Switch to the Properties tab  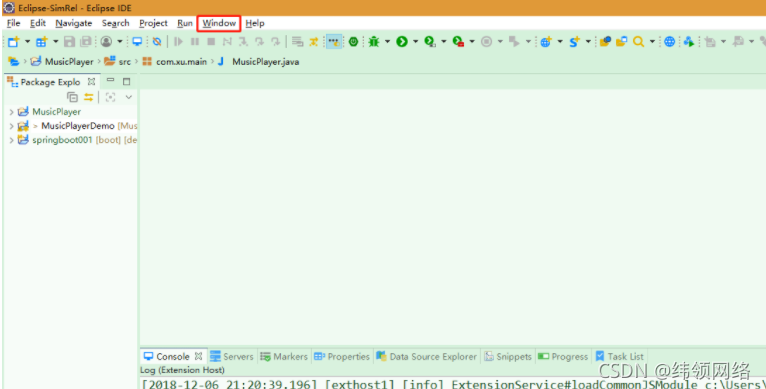342,356
